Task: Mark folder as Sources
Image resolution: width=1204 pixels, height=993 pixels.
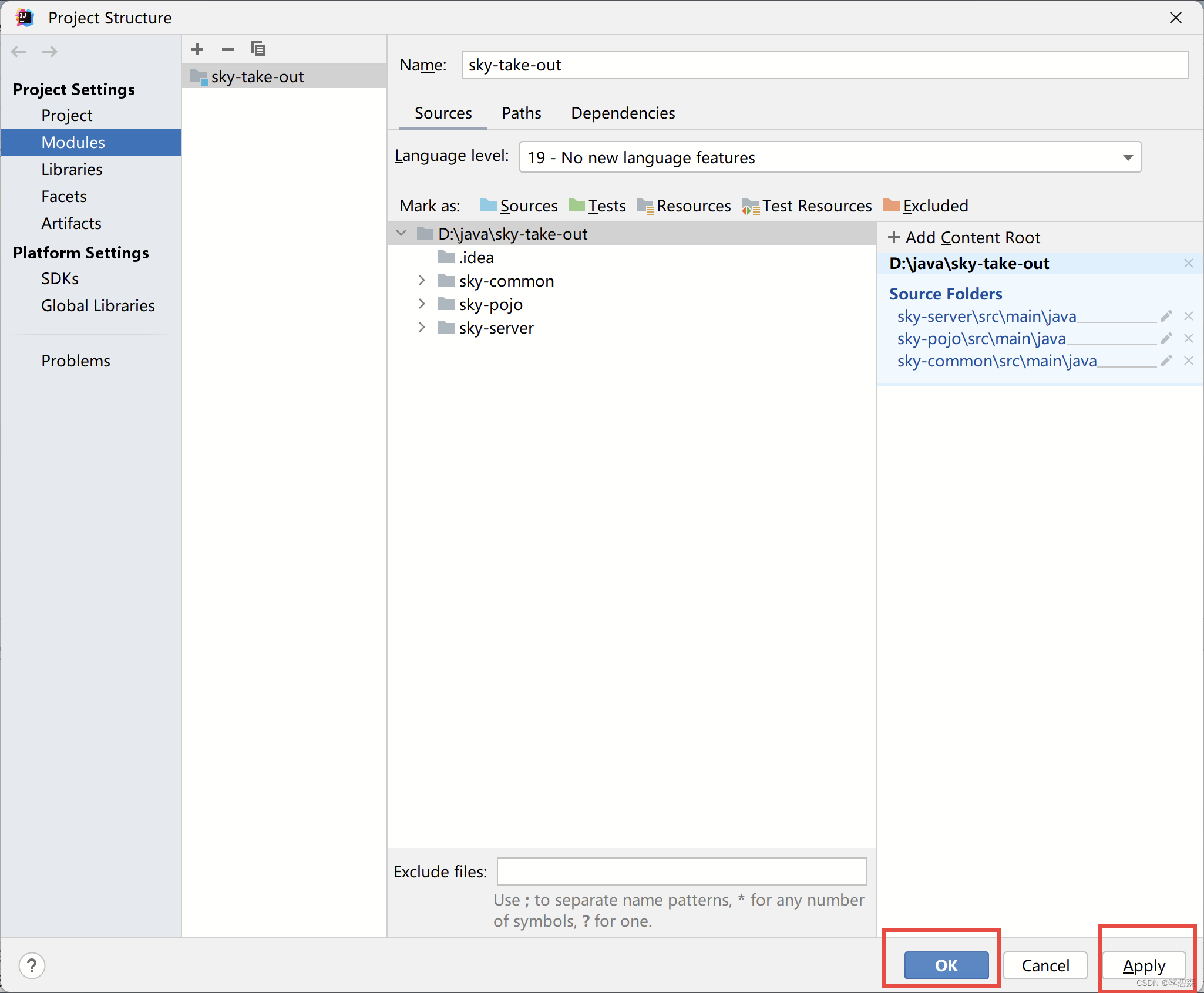Action: (528, 206)
